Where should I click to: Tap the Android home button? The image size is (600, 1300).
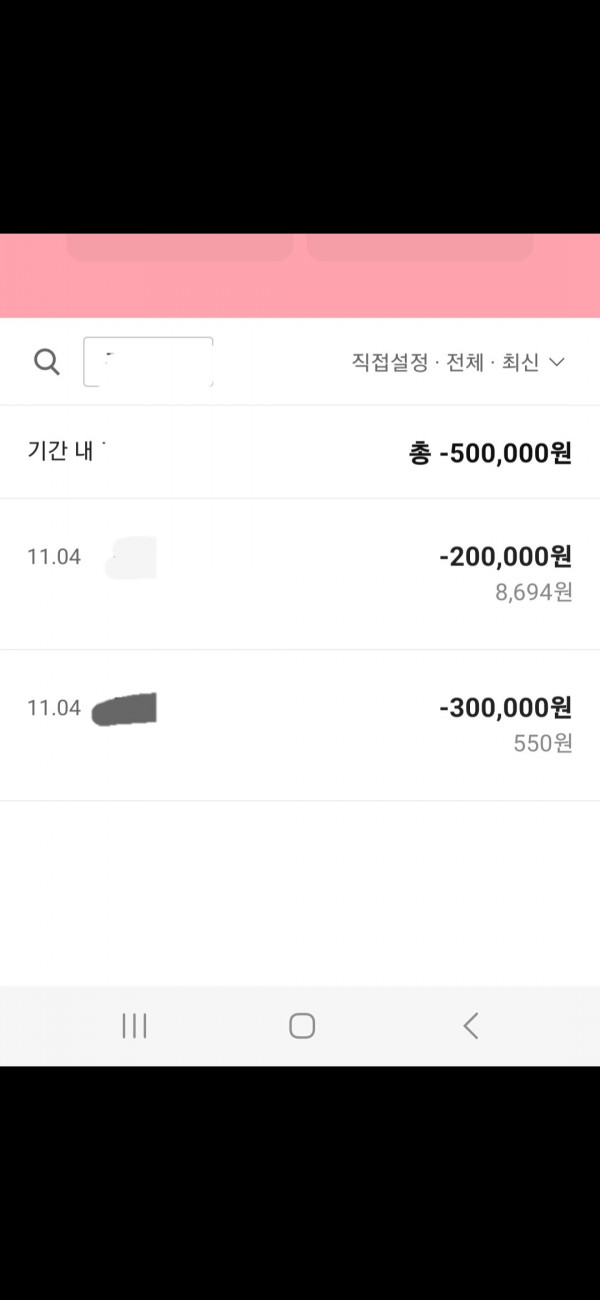[x=302, y=1025]
